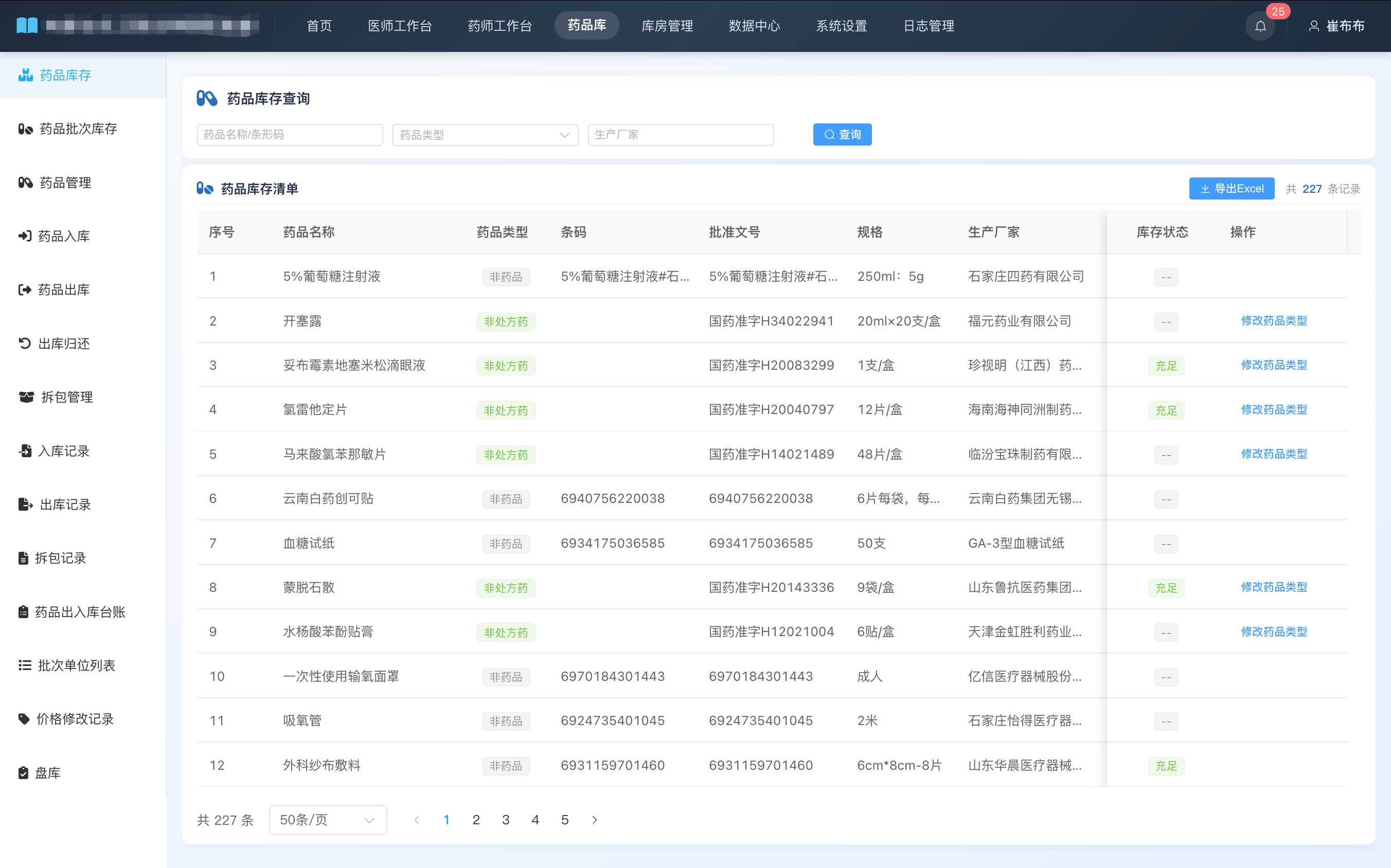The image size is (1391, 868).
Task: Click the 药品库存 sidebar icon
Action: (x=25, y=75)
